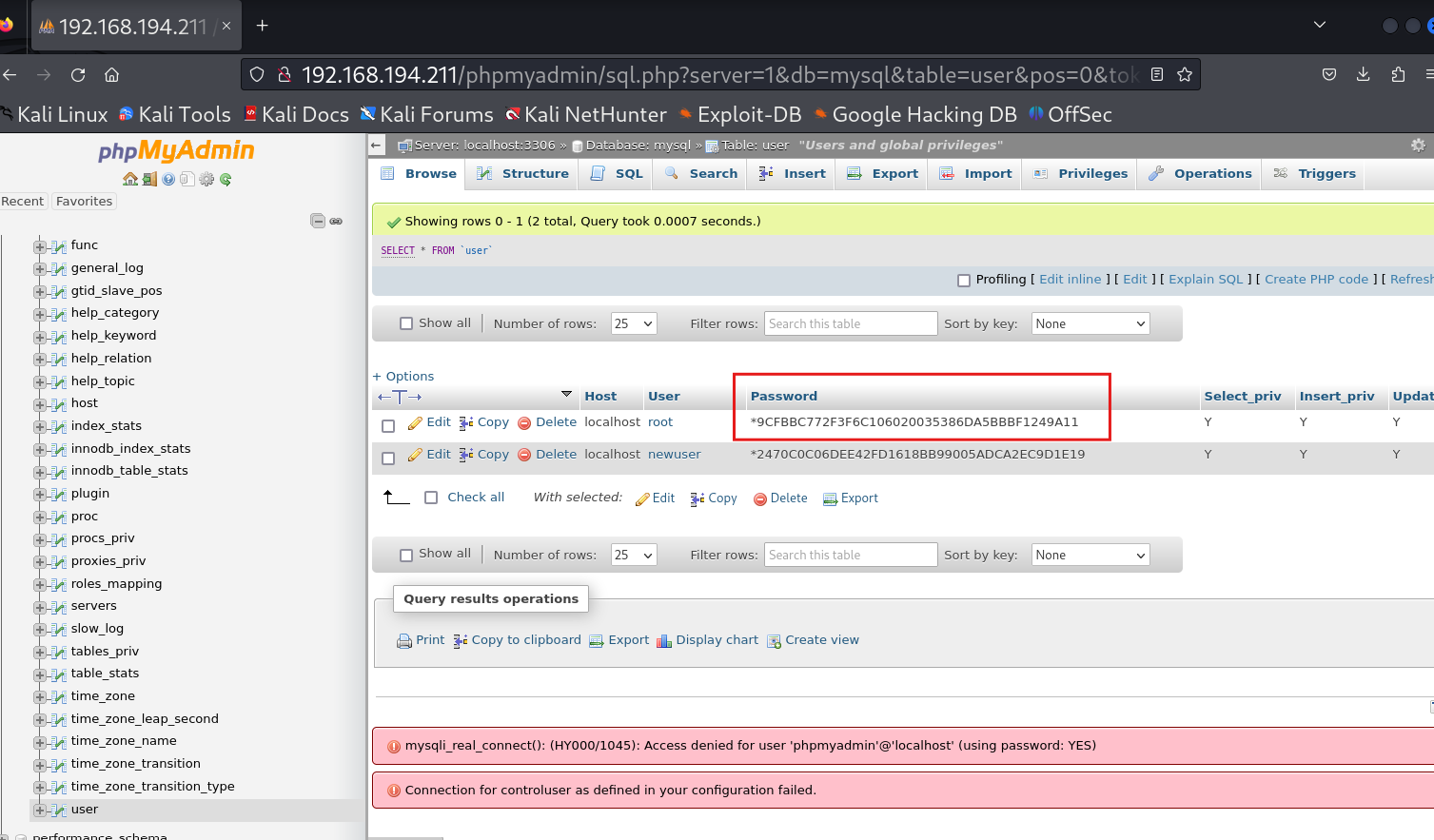1434x840 pixels.
Task: Open Firefox extensions puzzle icon
Action: pos(1398,74)
